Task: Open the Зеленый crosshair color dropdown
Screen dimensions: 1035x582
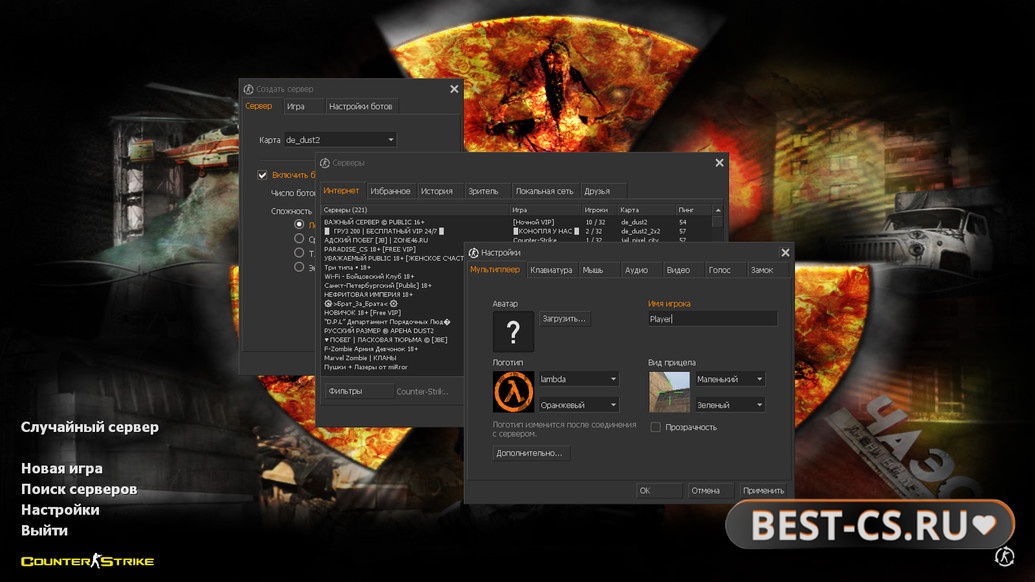Action: point(730,404)
